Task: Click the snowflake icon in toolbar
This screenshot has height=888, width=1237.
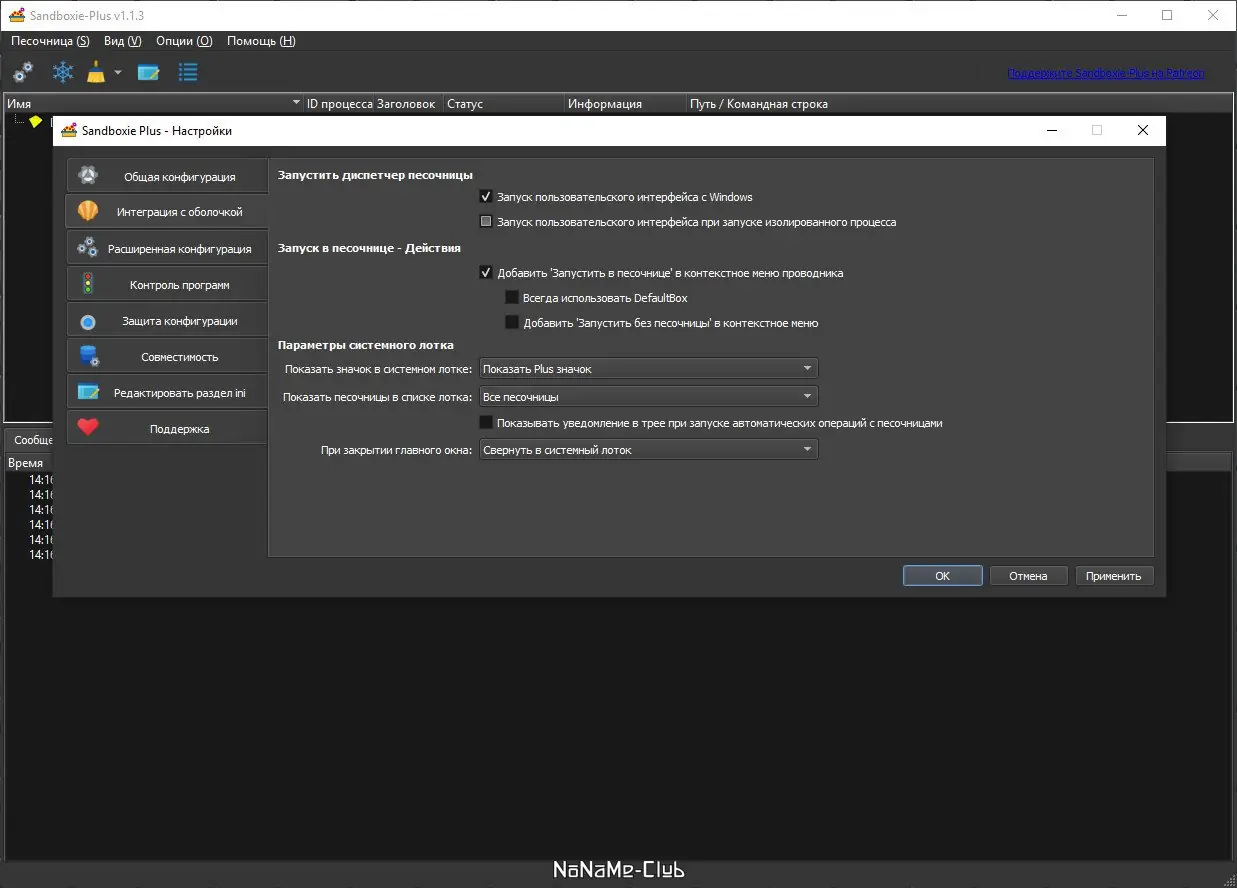Action: click(x=63, y=72)
